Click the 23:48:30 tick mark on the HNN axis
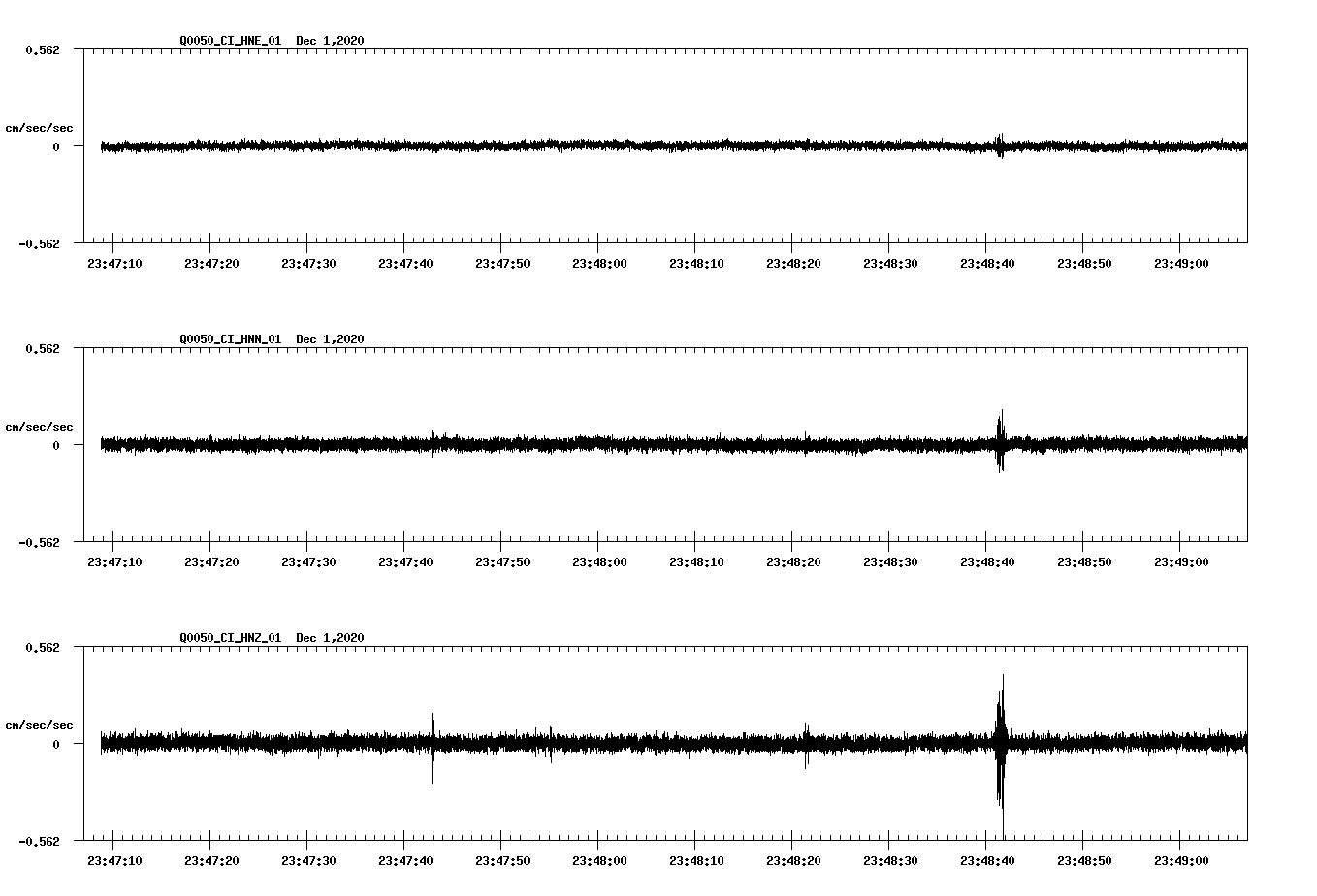1317x896 pixels. (890, 548)
